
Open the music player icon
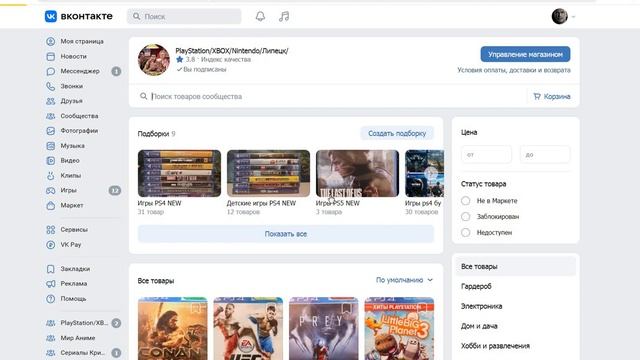284,16
